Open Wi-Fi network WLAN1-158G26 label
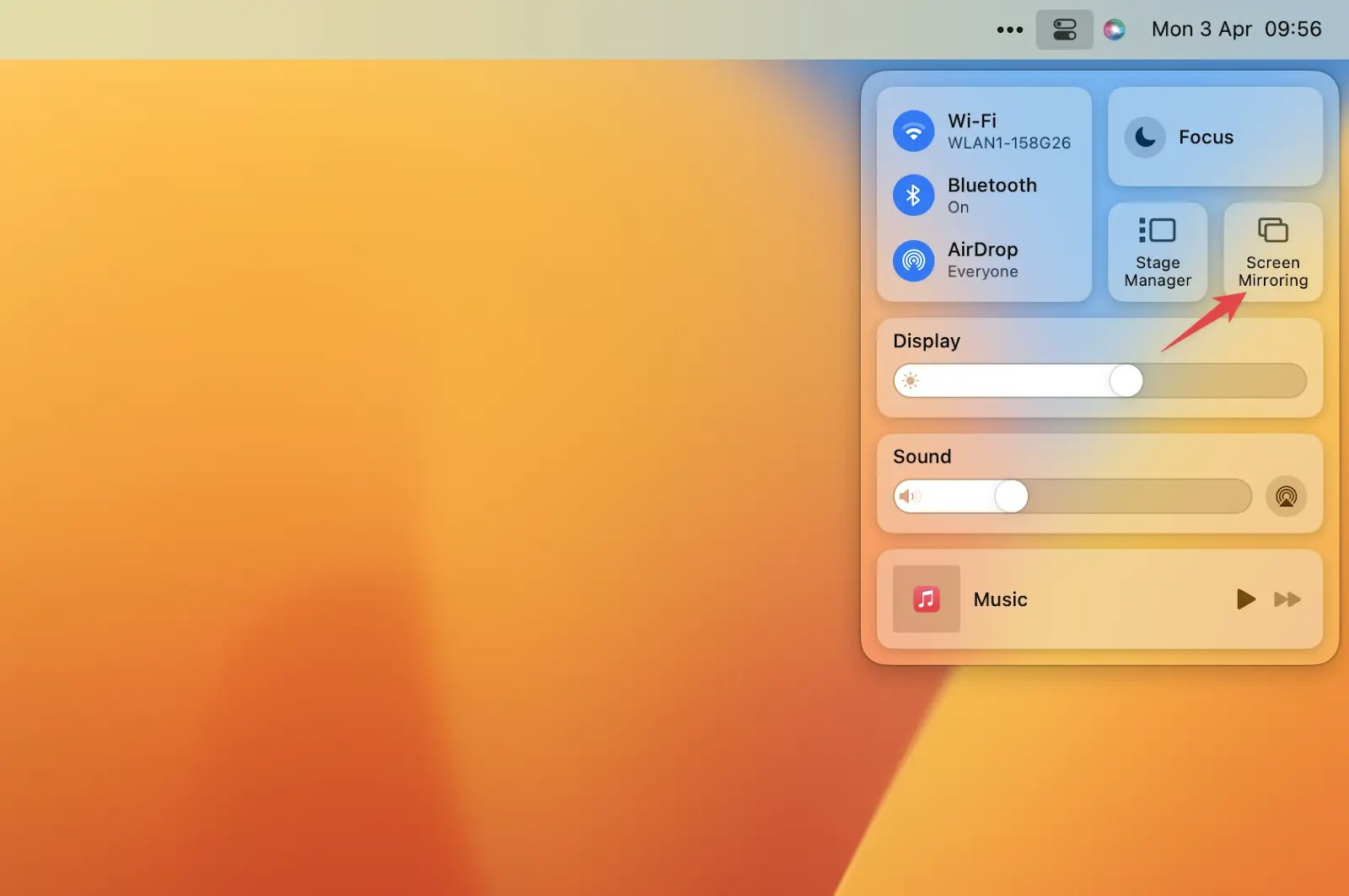The height and width of the screenshot is (896, 1349). (1009, 143)
